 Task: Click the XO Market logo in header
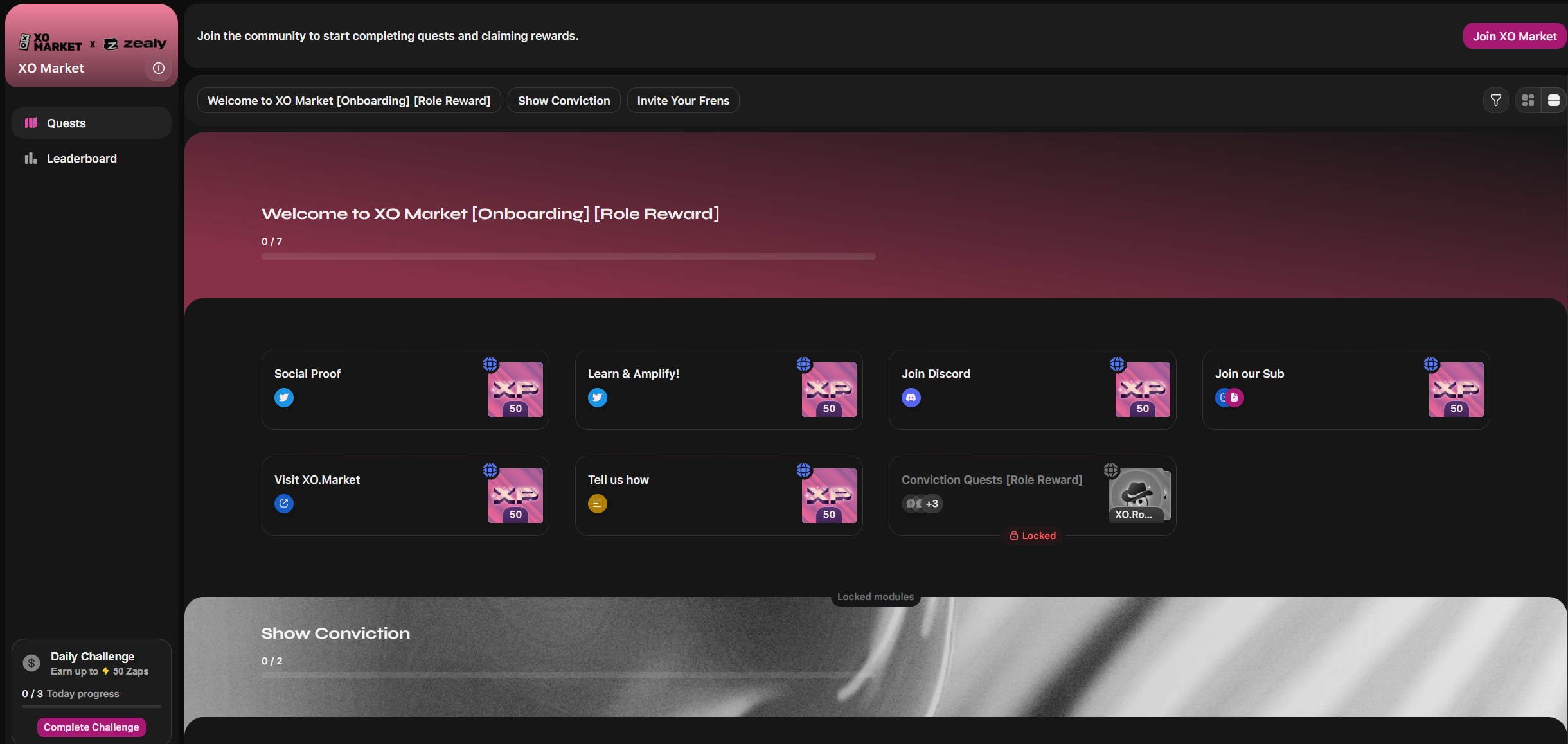[x=51, y=42]
